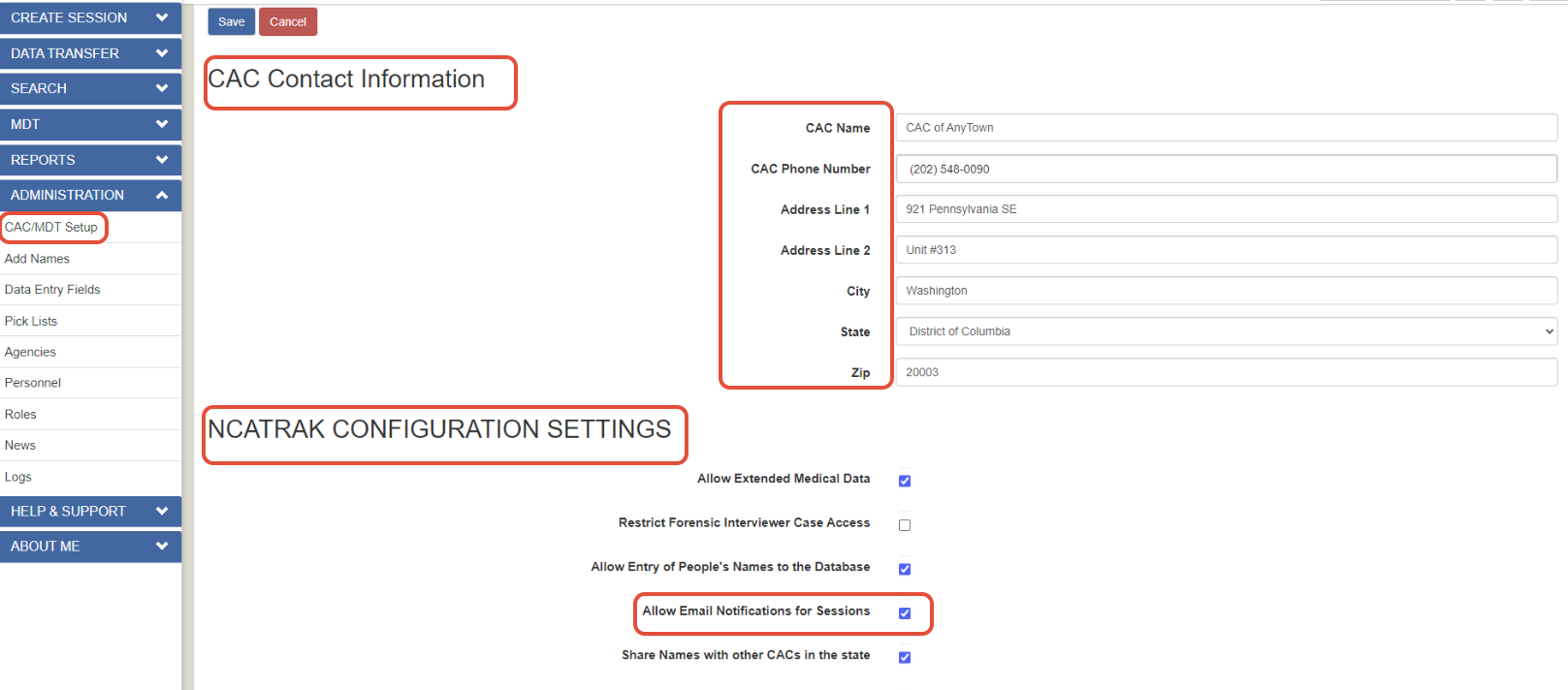1568x690 pixels.
Task: Click the Address Line 2 field
Action: pos(1227,250)
